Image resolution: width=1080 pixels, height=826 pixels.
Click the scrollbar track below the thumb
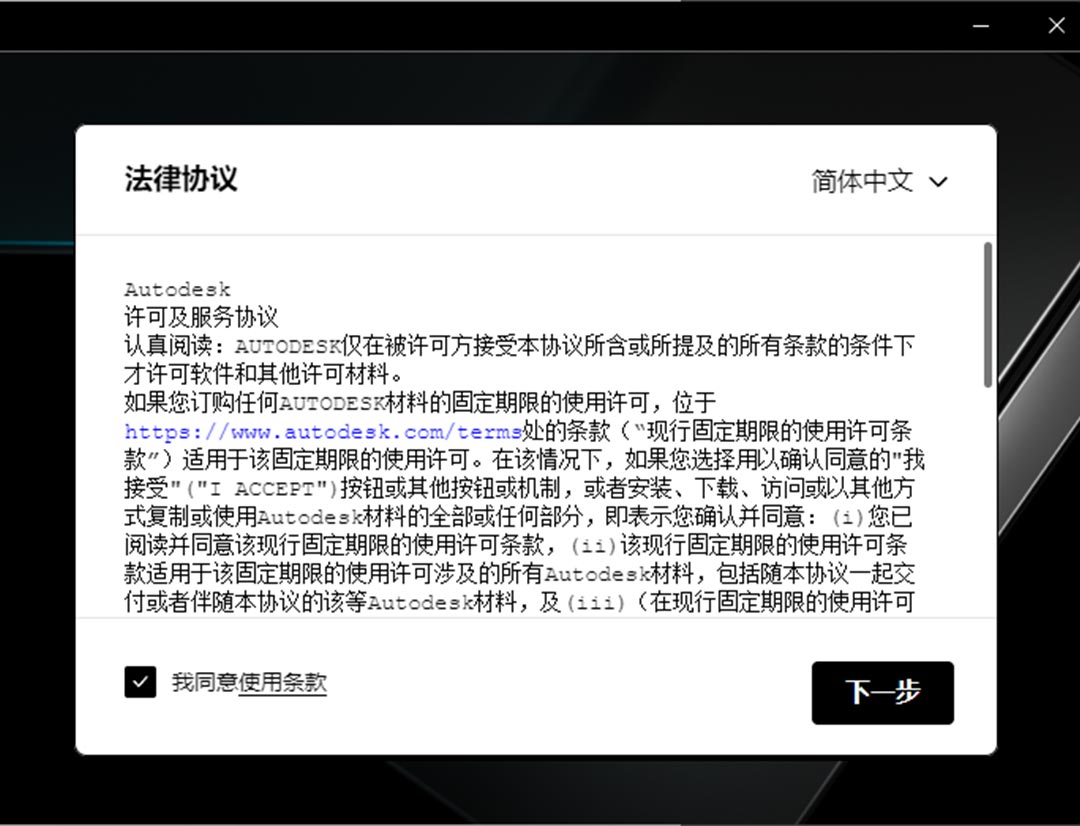tap(988, 500)
